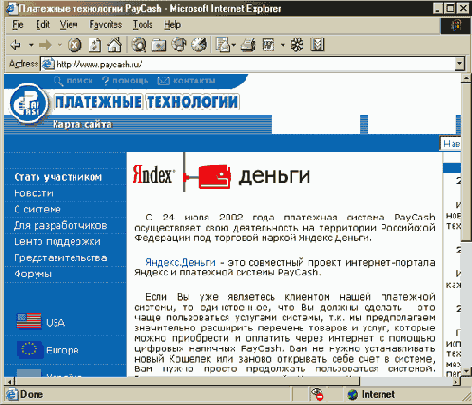
Task: Click the Forward arrow toolbar button
Action: [45, 44]
